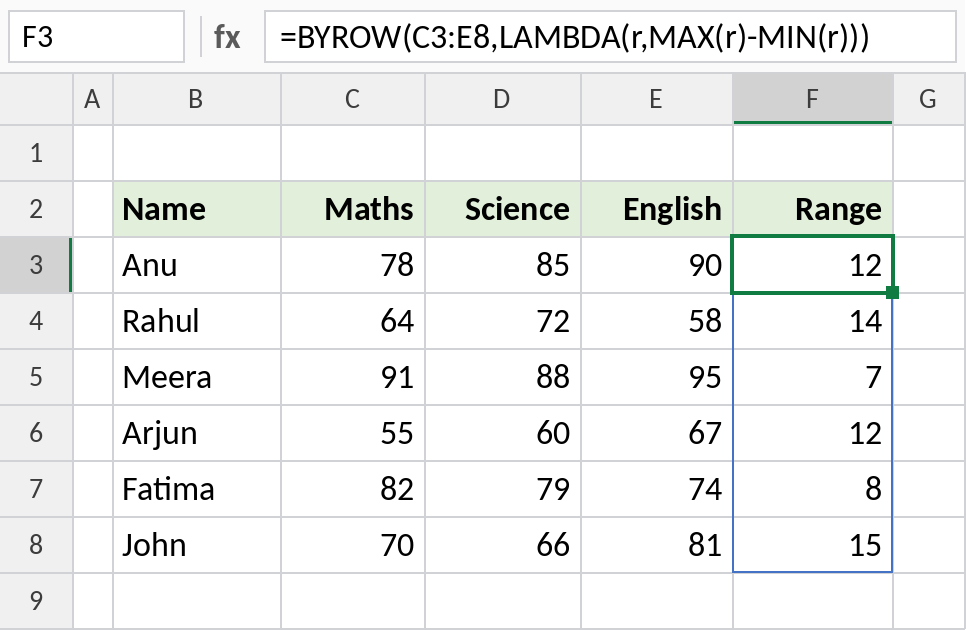Select the cell containing Rahul
966x630 pixels.
coord(197,321)
